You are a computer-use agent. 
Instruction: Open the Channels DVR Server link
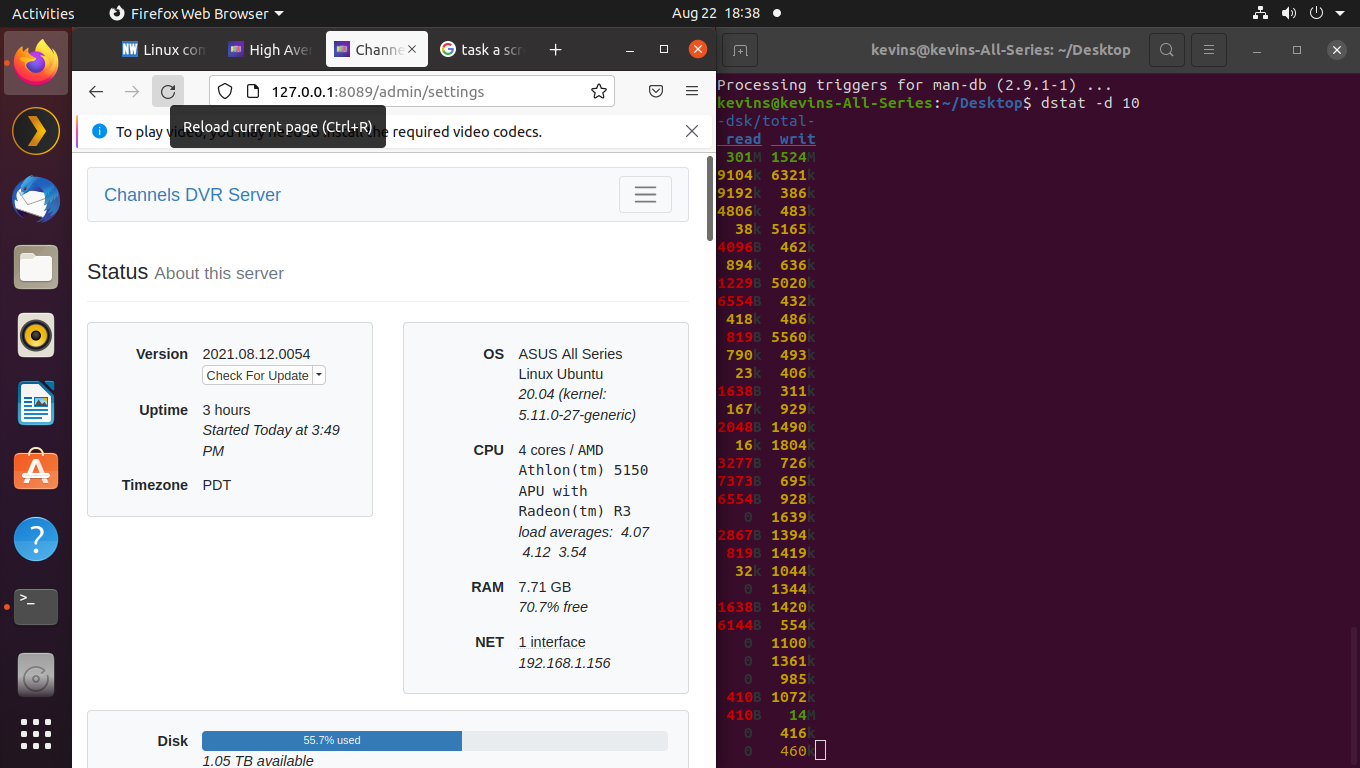tap(192, 195)
